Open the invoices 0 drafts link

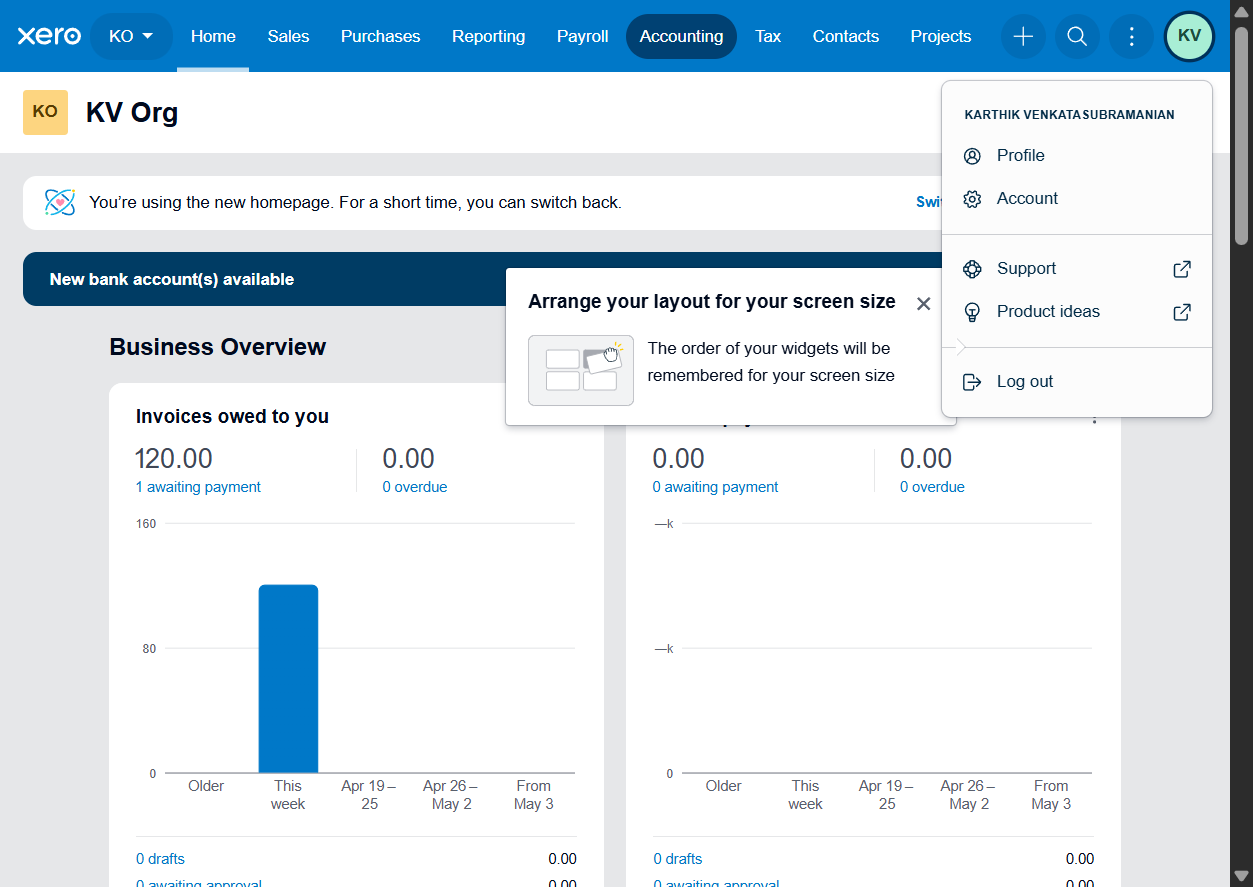pyautogui.click(x=160, y=859)
